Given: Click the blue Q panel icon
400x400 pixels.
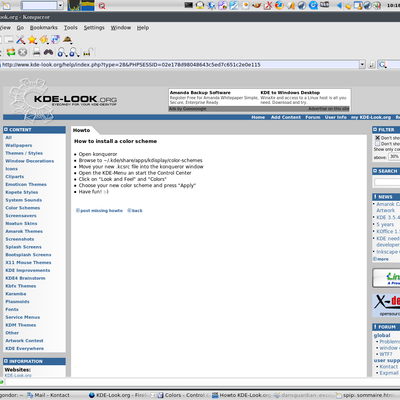Looking at the screenshot, I should point(313,5).
